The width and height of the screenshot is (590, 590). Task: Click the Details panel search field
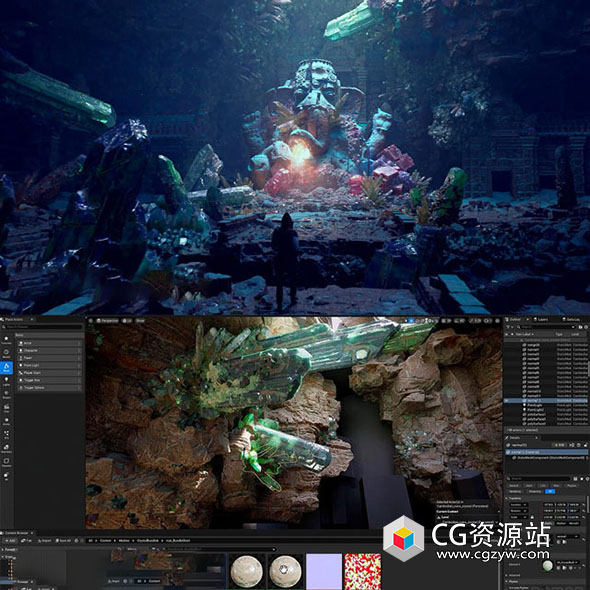pos(539,479)
